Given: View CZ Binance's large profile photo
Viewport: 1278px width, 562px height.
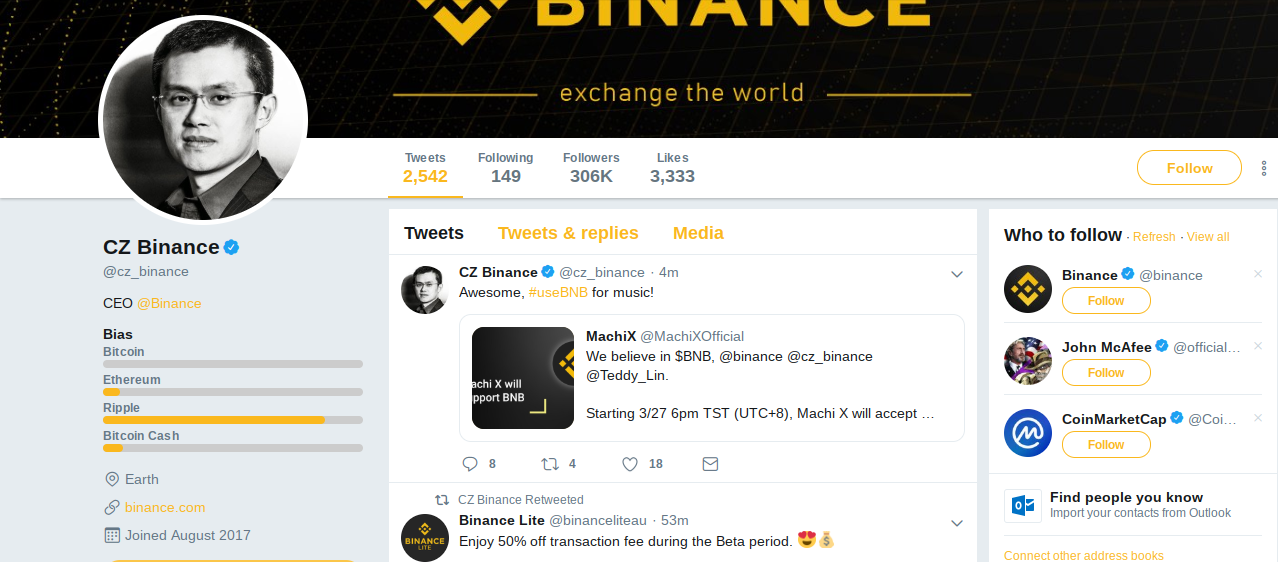Looking at the screenshot, I should pyautogui.click(x=203, y=118).
